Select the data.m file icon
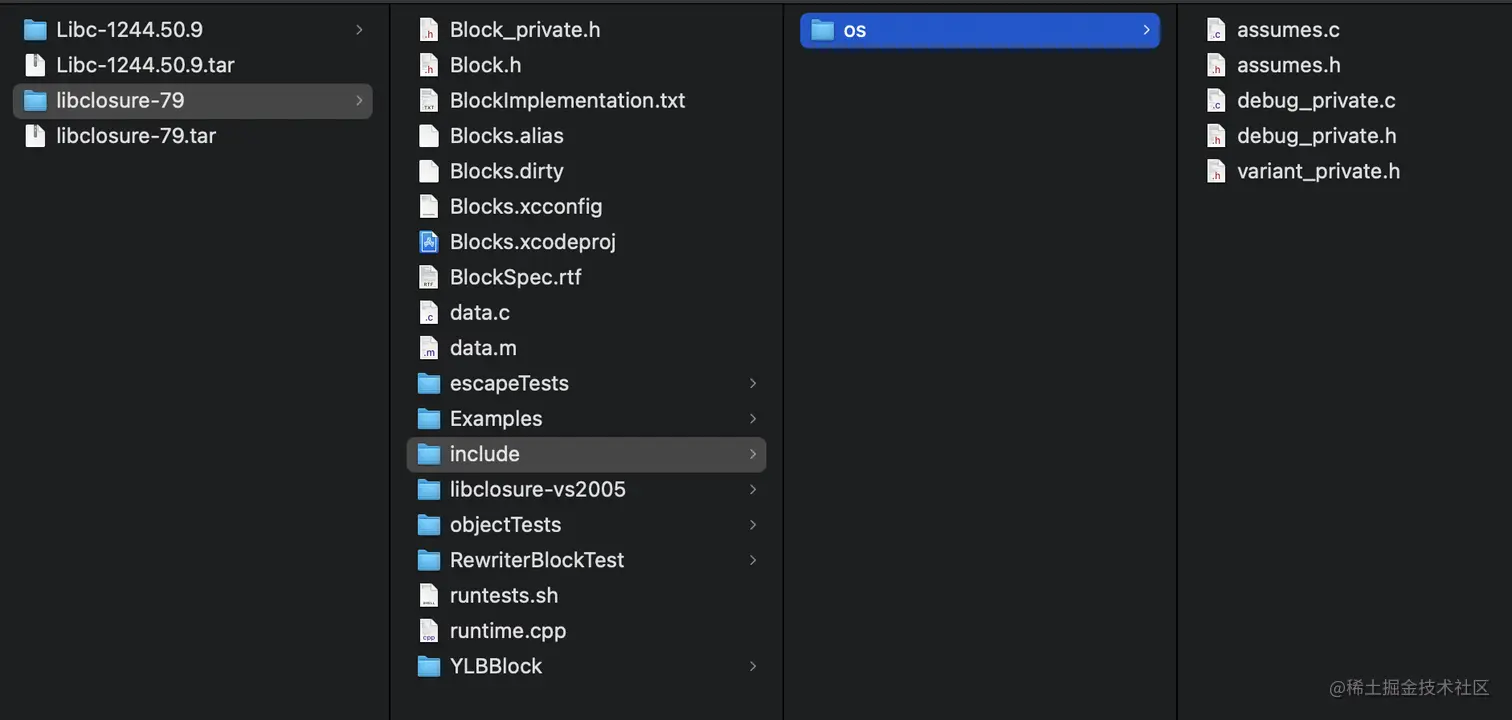1512x720 pixels. tap(428, 348)
